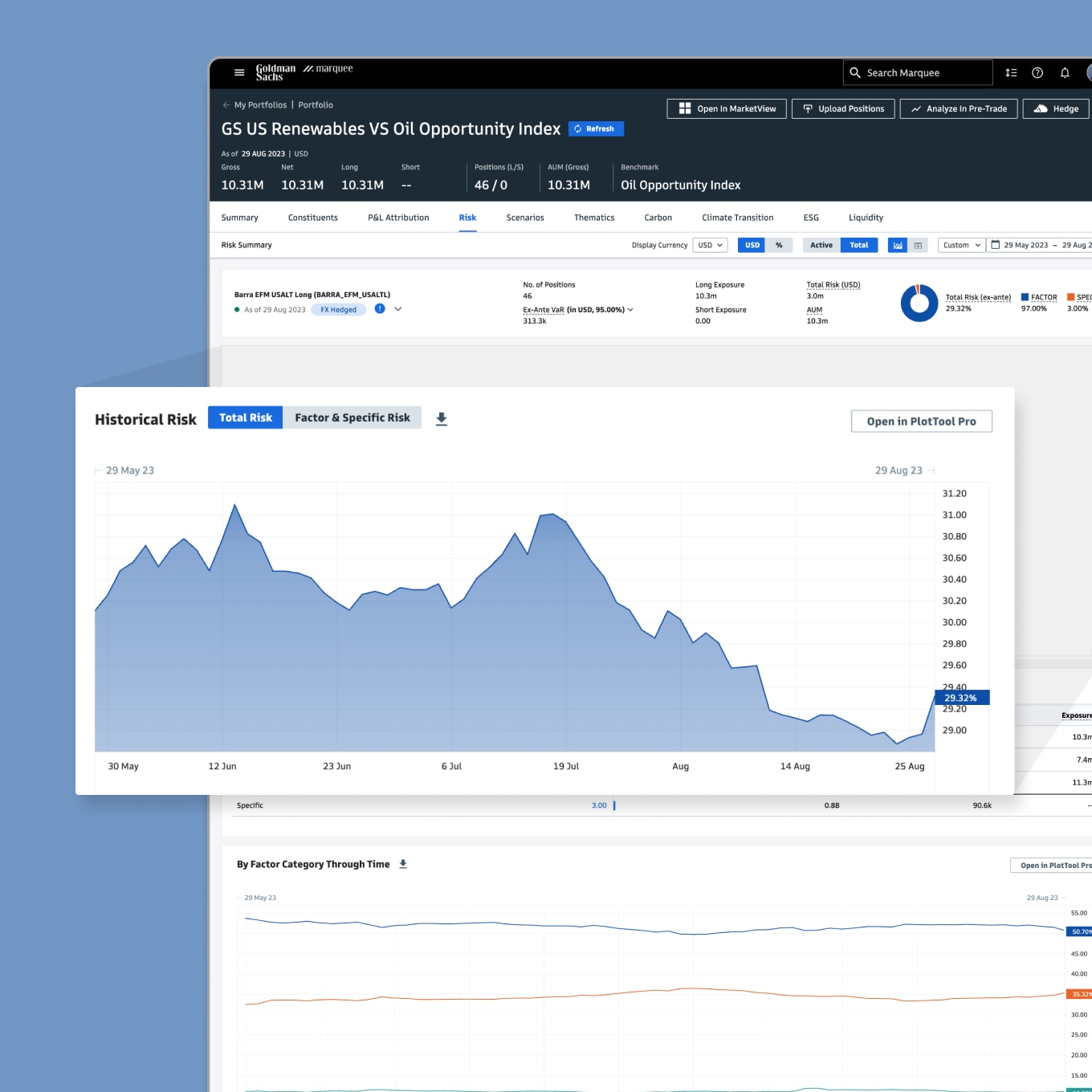Open the date range calendar icon
Image resolution: width=1092 pixels, height=1092 pixels.
coord(996,245)
